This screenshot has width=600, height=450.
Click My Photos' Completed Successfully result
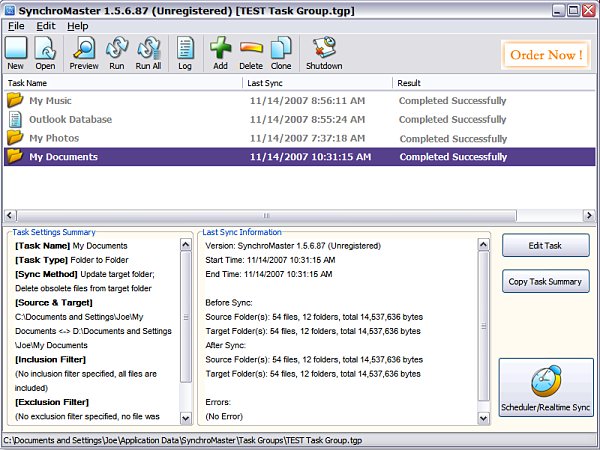click(x=453, y=139)
